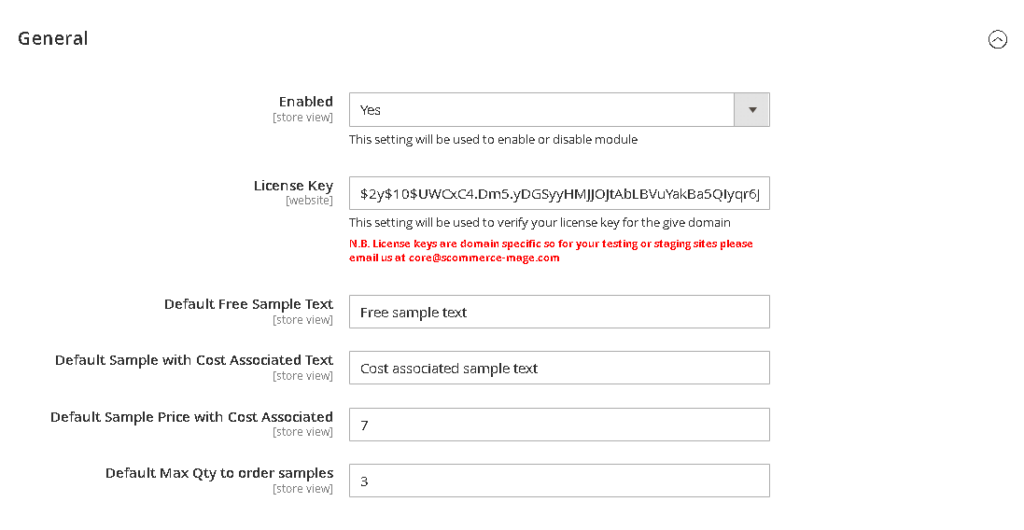Click the Default Sample with Cost Associated Text label
The height and width of the screenshot is (530, 1024).
194,360
